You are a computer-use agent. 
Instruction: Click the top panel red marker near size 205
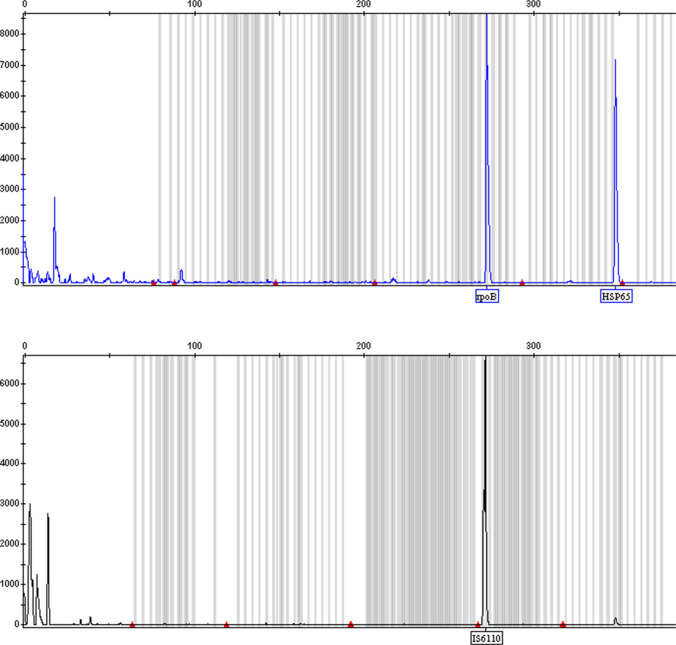[x=375, y=282]
